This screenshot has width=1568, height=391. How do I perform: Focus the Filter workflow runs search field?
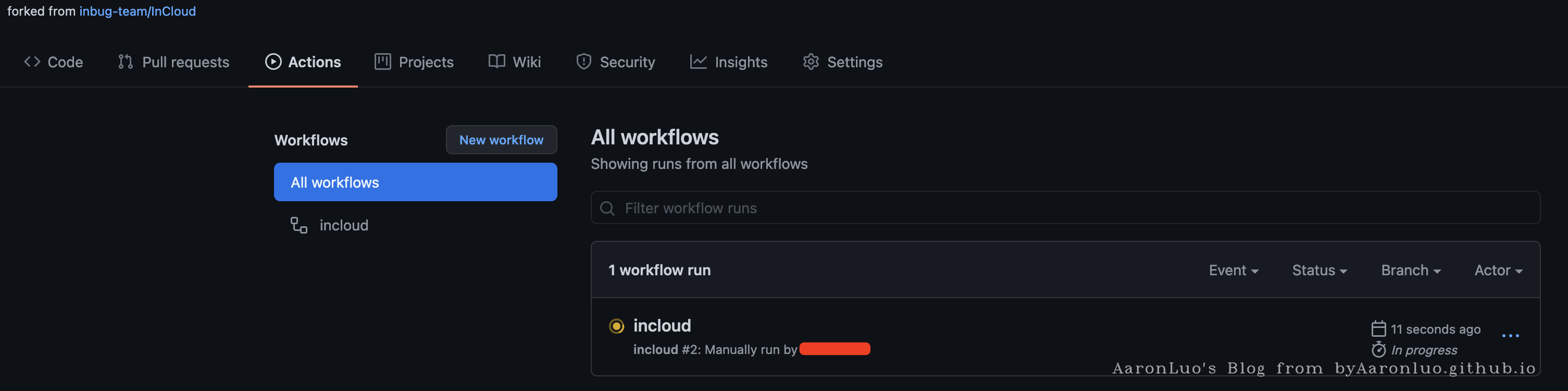click(x=1065, y=209)
